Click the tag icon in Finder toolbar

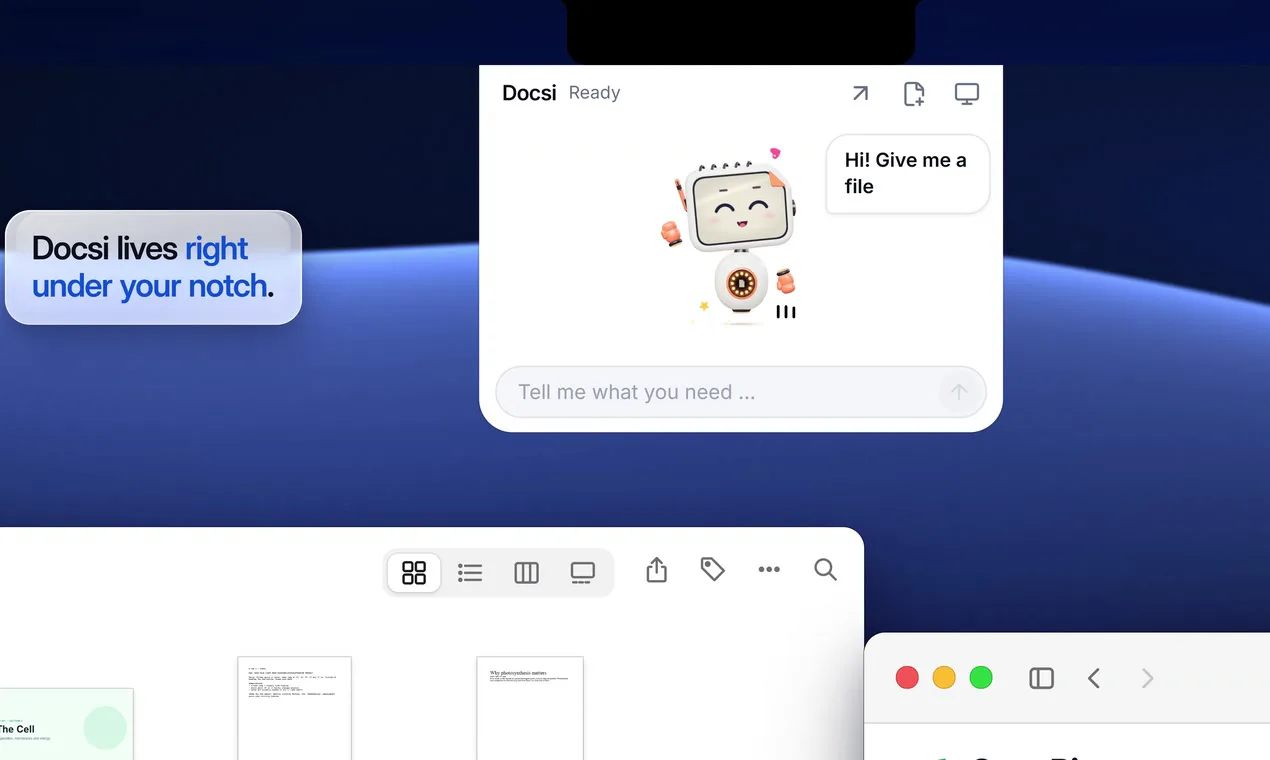point(712,570)
